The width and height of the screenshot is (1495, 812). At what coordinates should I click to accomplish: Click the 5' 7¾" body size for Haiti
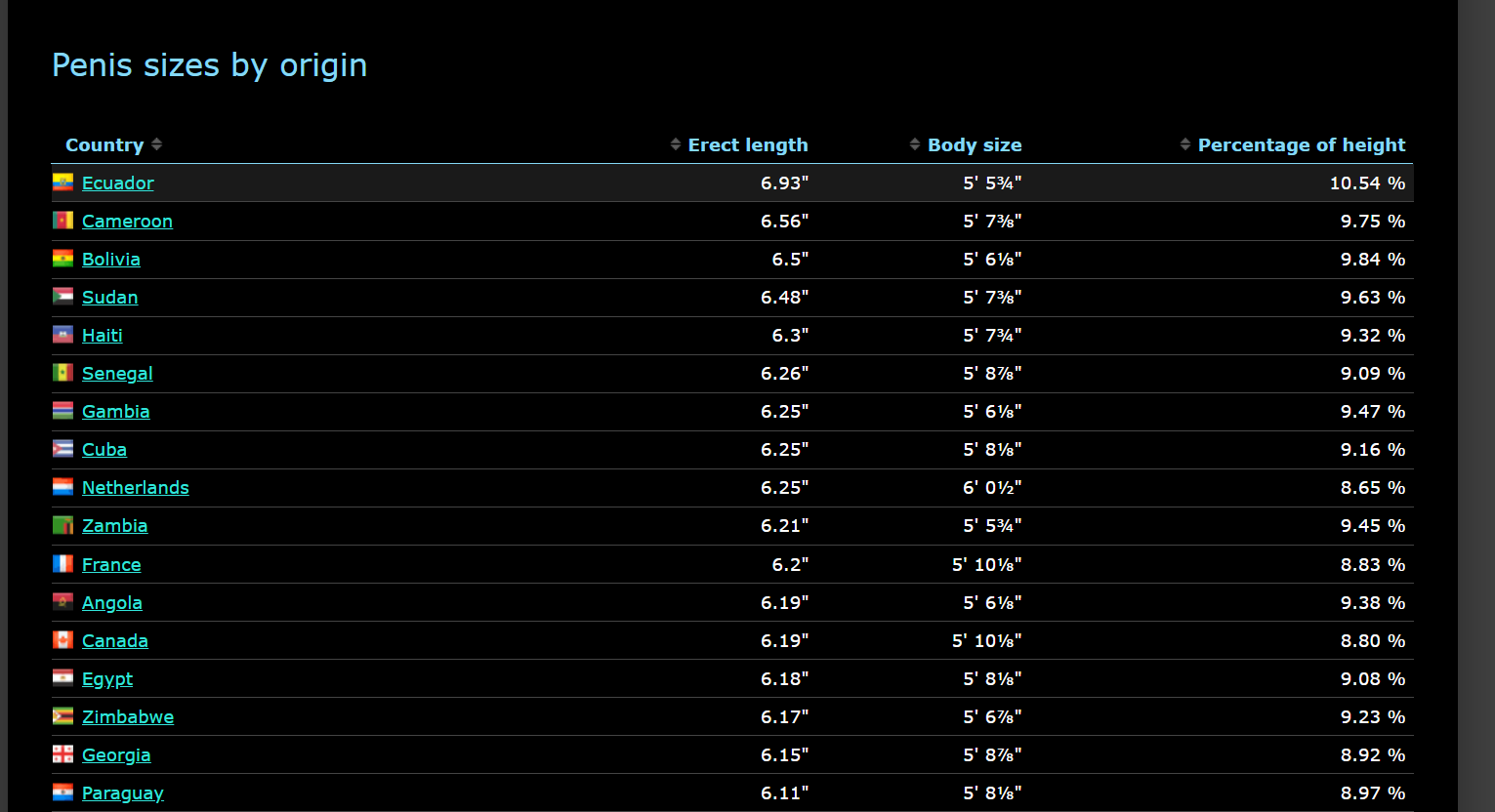pos(992,335)
